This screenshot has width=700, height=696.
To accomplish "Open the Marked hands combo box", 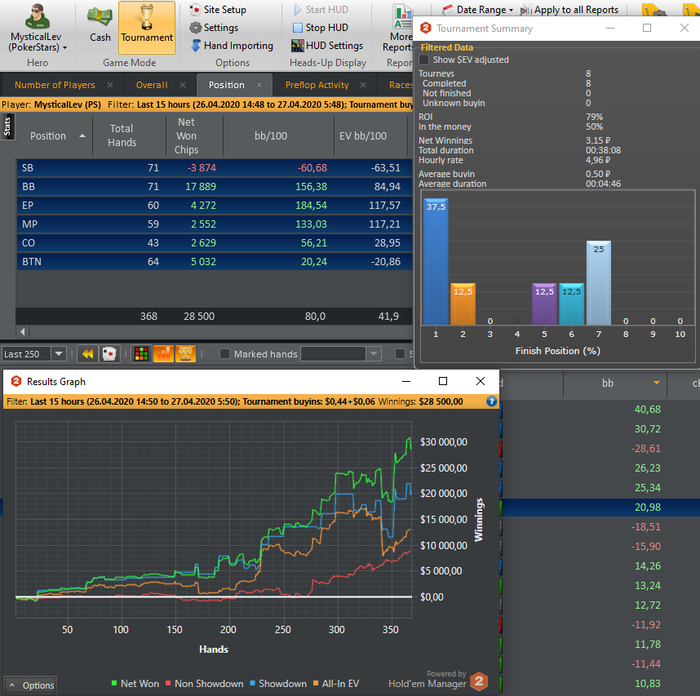I will coord(341,354).
